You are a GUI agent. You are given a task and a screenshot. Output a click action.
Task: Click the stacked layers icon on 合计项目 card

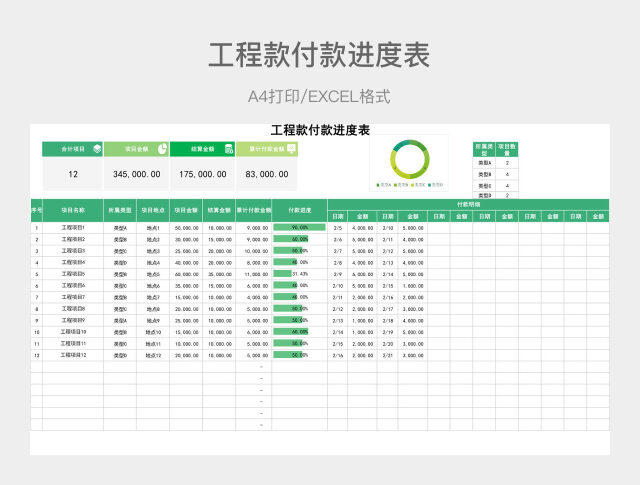tap(97, 149)
